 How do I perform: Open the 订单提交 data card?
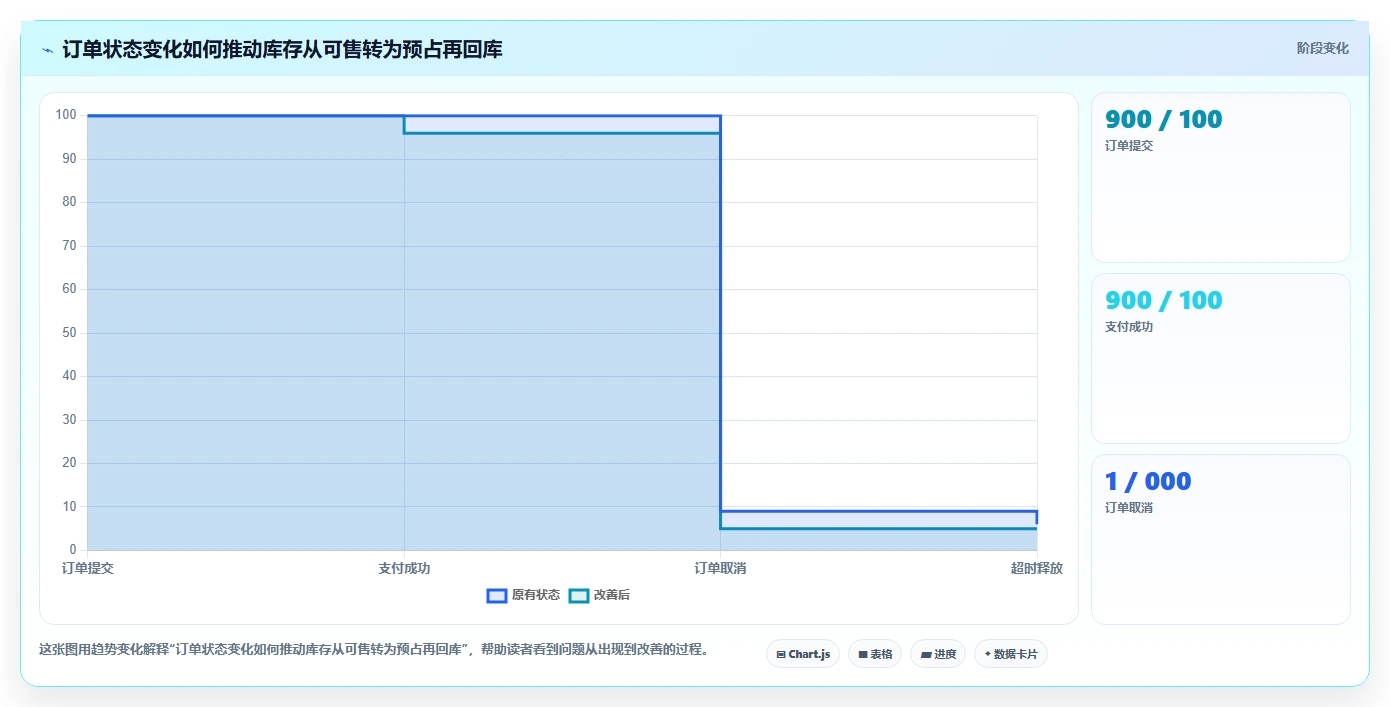click(x=1221, y=178)
